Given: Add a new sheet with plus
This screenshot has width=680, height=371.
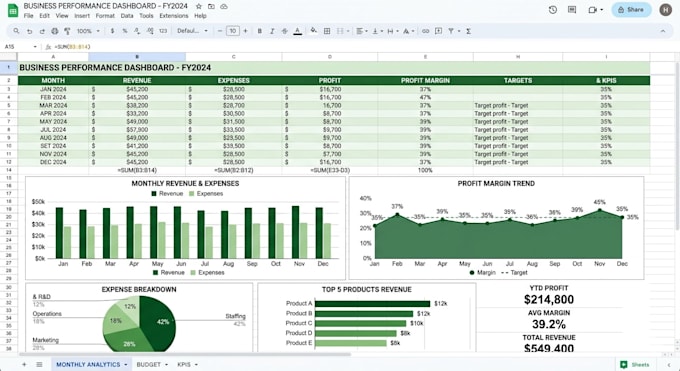Looking at the screenshot, I should click(x=24, y=364).
